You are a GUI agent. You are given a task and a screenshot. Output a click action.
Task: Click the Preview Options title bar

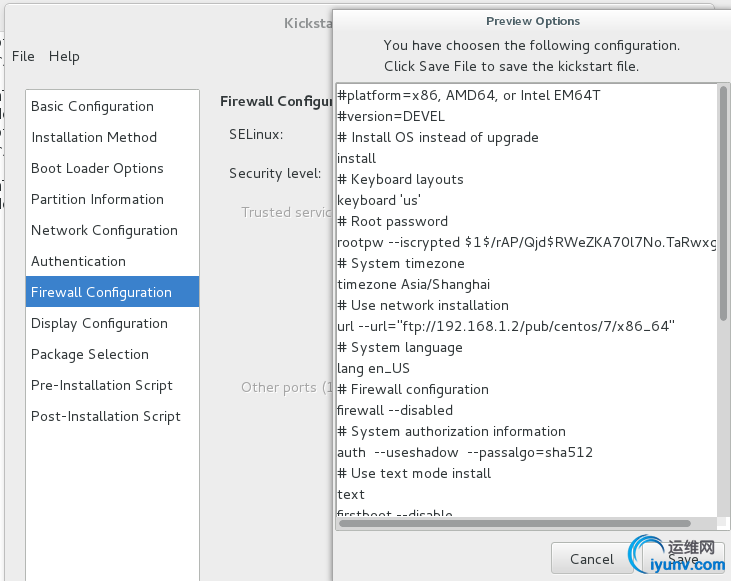(x=532, y=20)
